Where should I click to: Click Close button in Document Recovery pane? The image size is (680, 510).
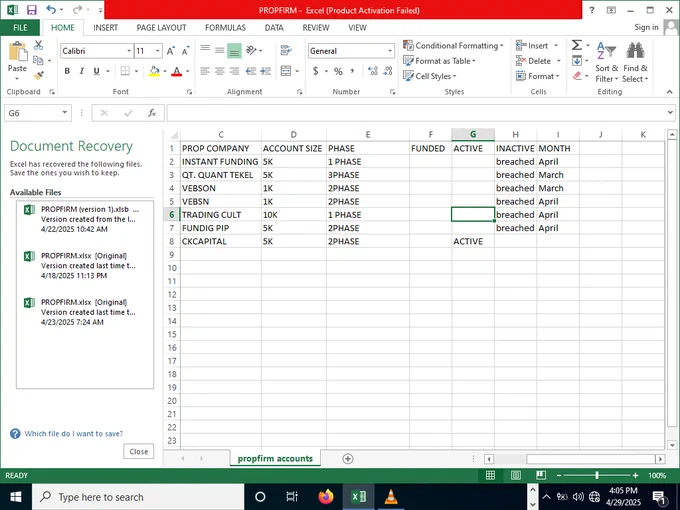139,451
